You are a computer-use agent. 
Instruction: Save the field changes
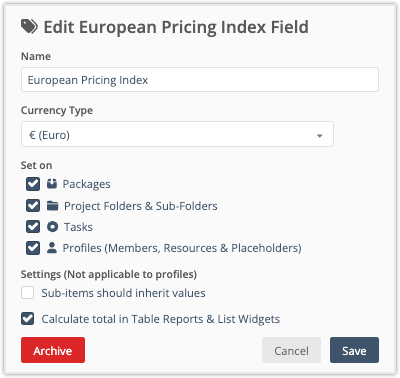(354, 350)
